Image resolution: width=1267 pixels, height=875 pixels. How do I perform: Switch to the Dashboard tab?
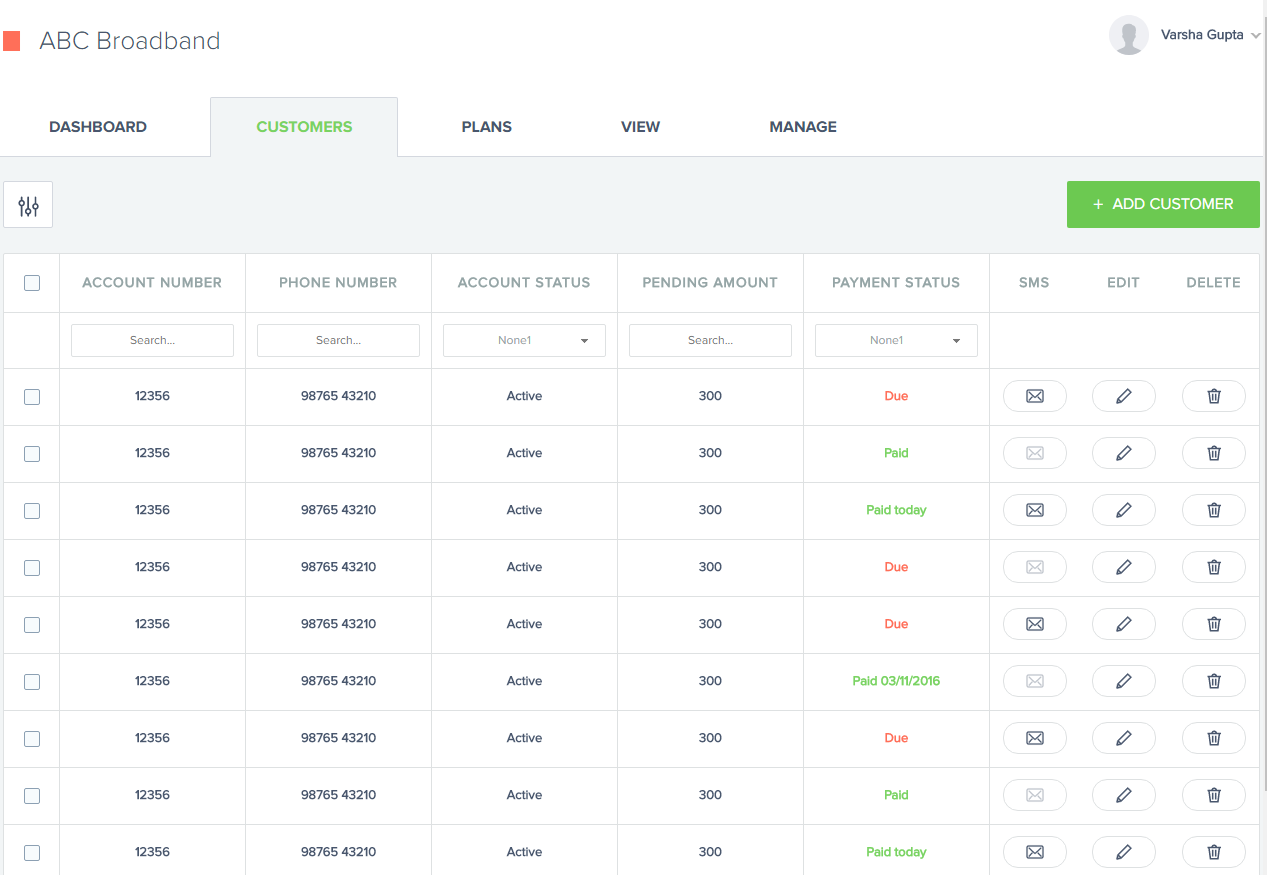click(98, 127)
